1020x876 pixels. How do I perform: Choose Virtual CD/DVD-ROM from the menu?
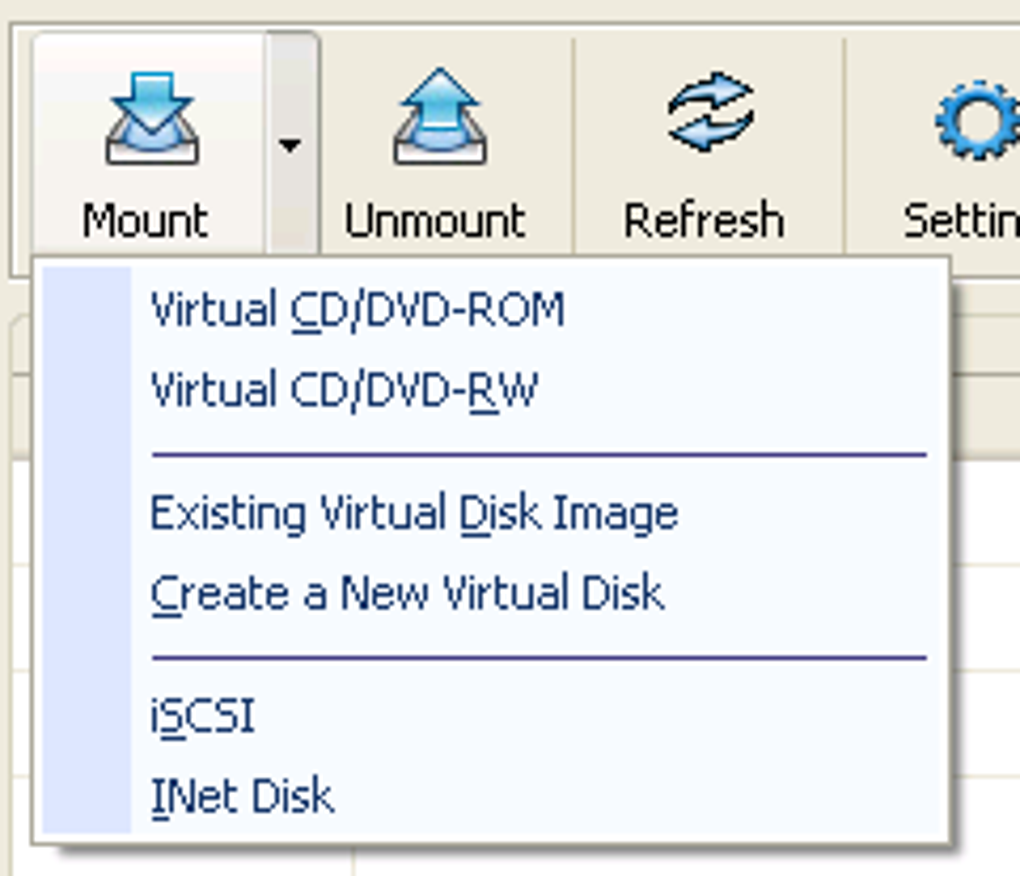[357, 310]
